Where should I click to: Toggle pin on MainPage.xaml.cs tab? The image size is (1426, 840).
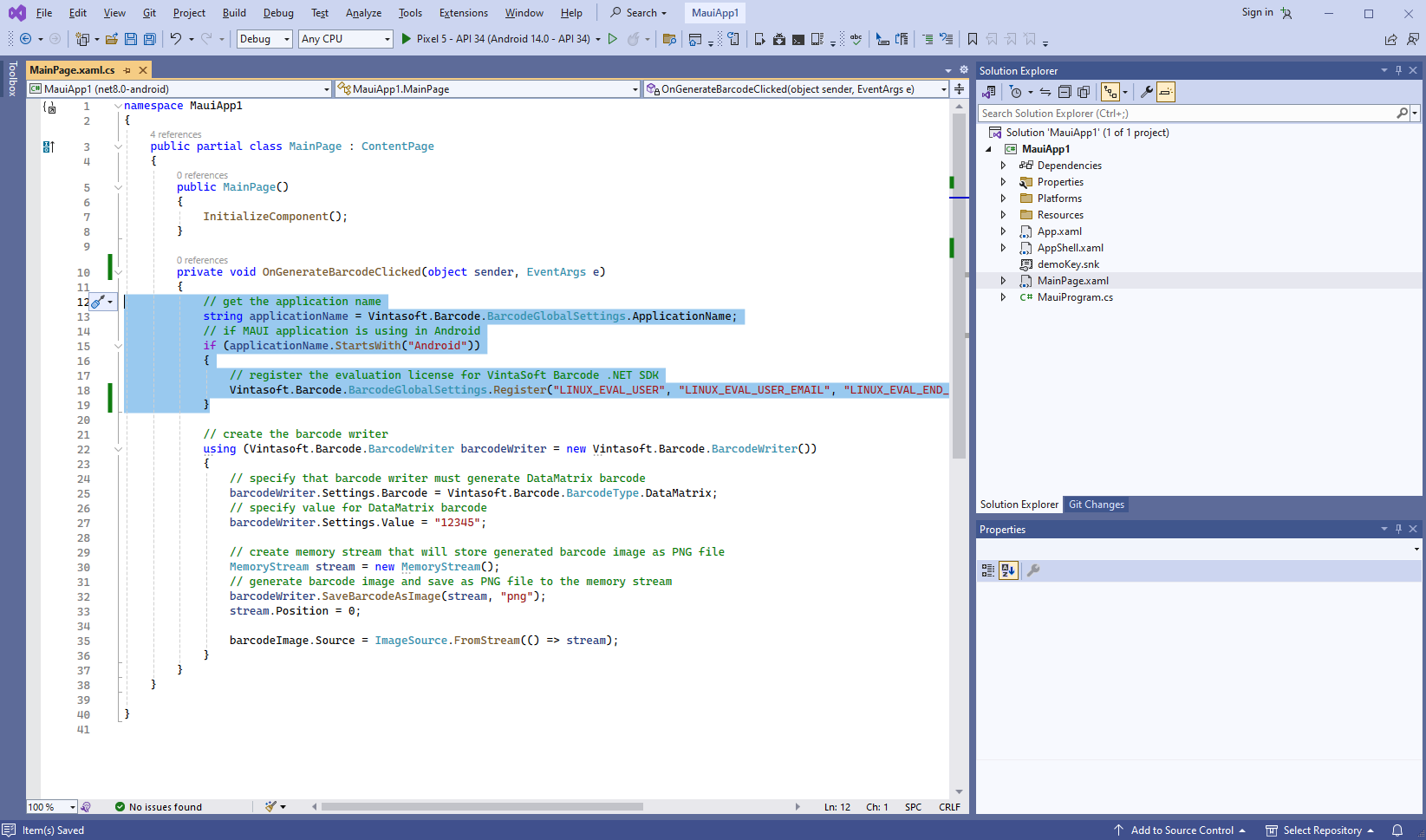(127, 70)
